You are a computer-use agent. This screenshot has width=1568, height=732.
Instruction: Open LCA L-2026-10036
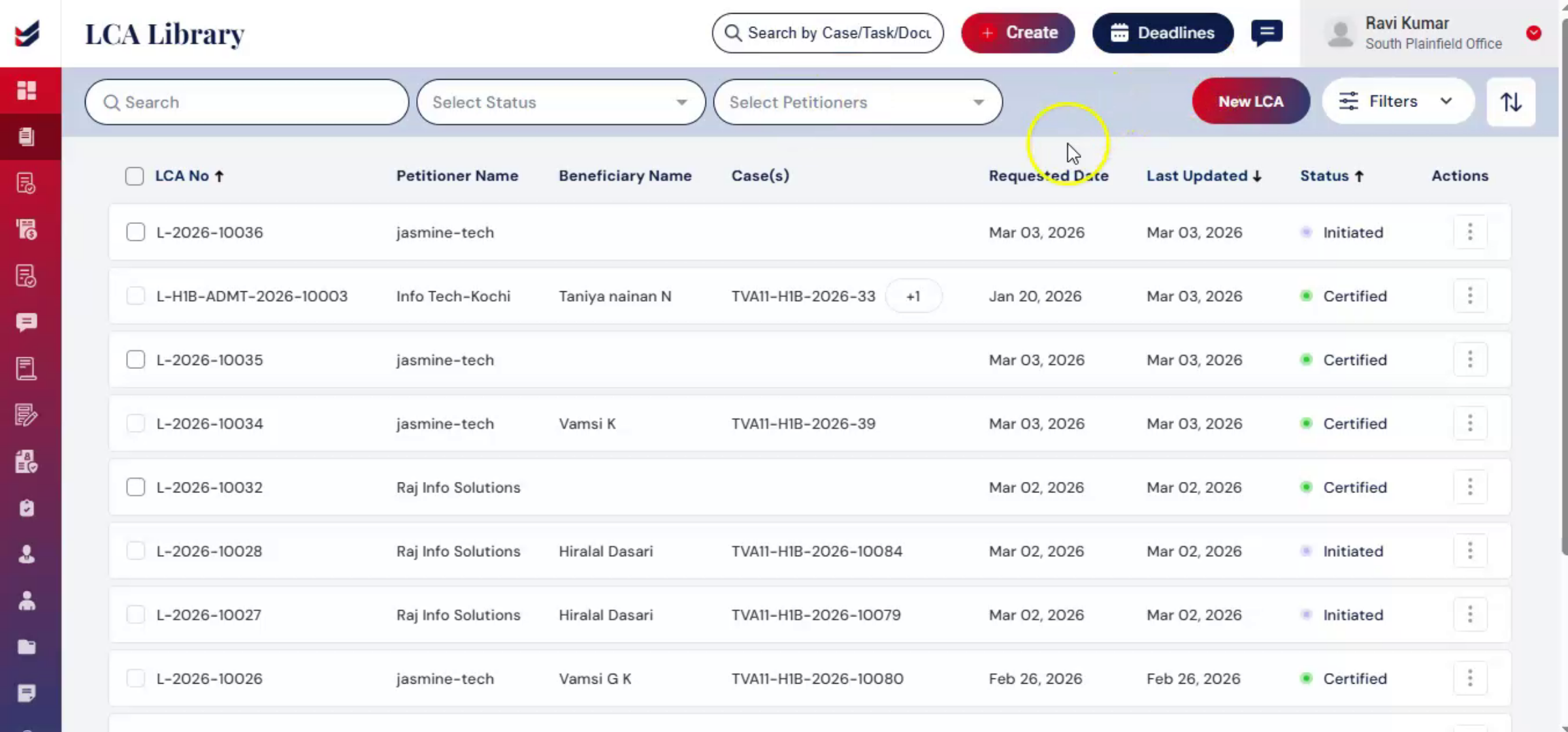click(x=209, y=232)
